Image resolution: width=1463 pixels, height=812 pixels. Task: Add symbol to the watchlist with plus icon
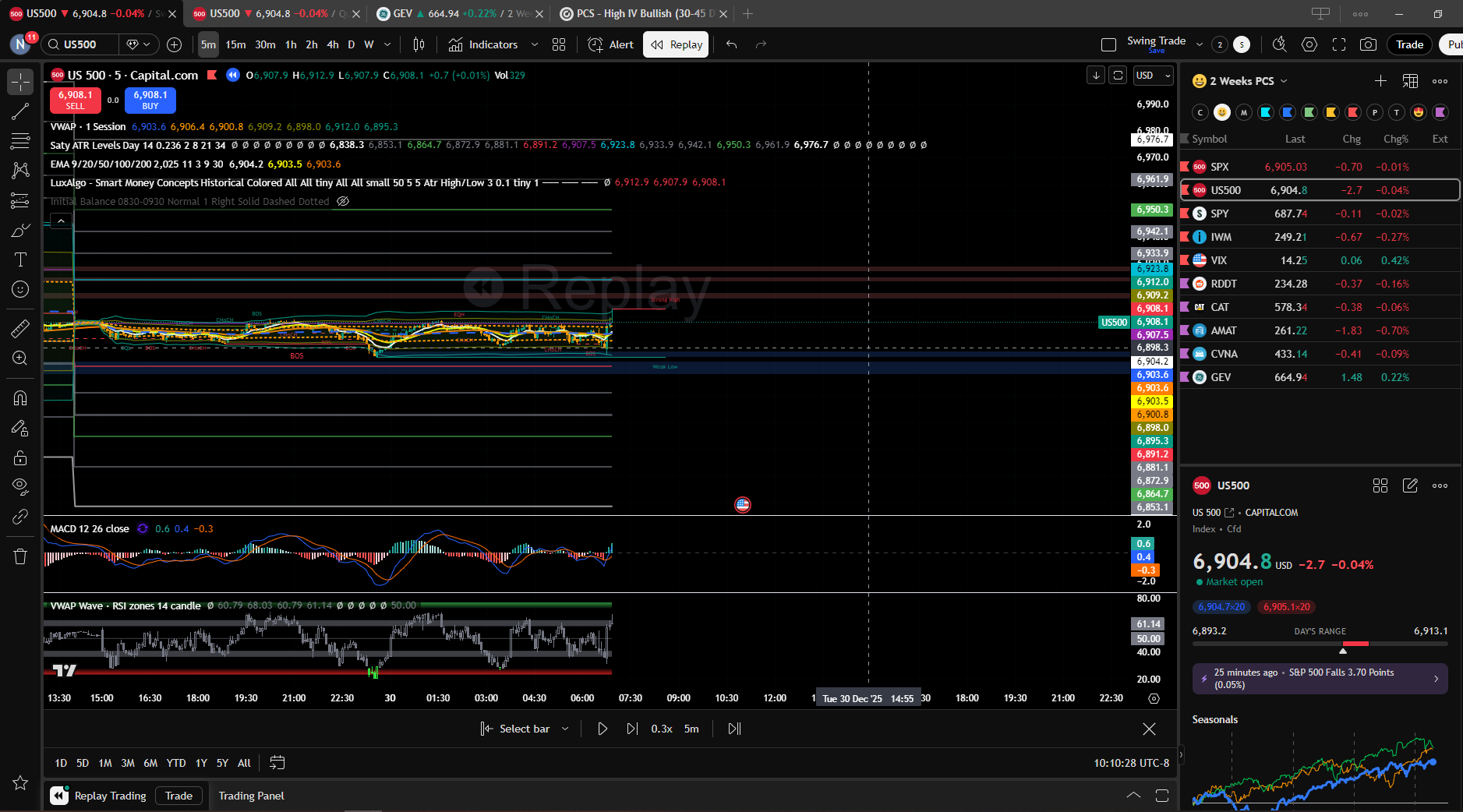point(1380,81)
